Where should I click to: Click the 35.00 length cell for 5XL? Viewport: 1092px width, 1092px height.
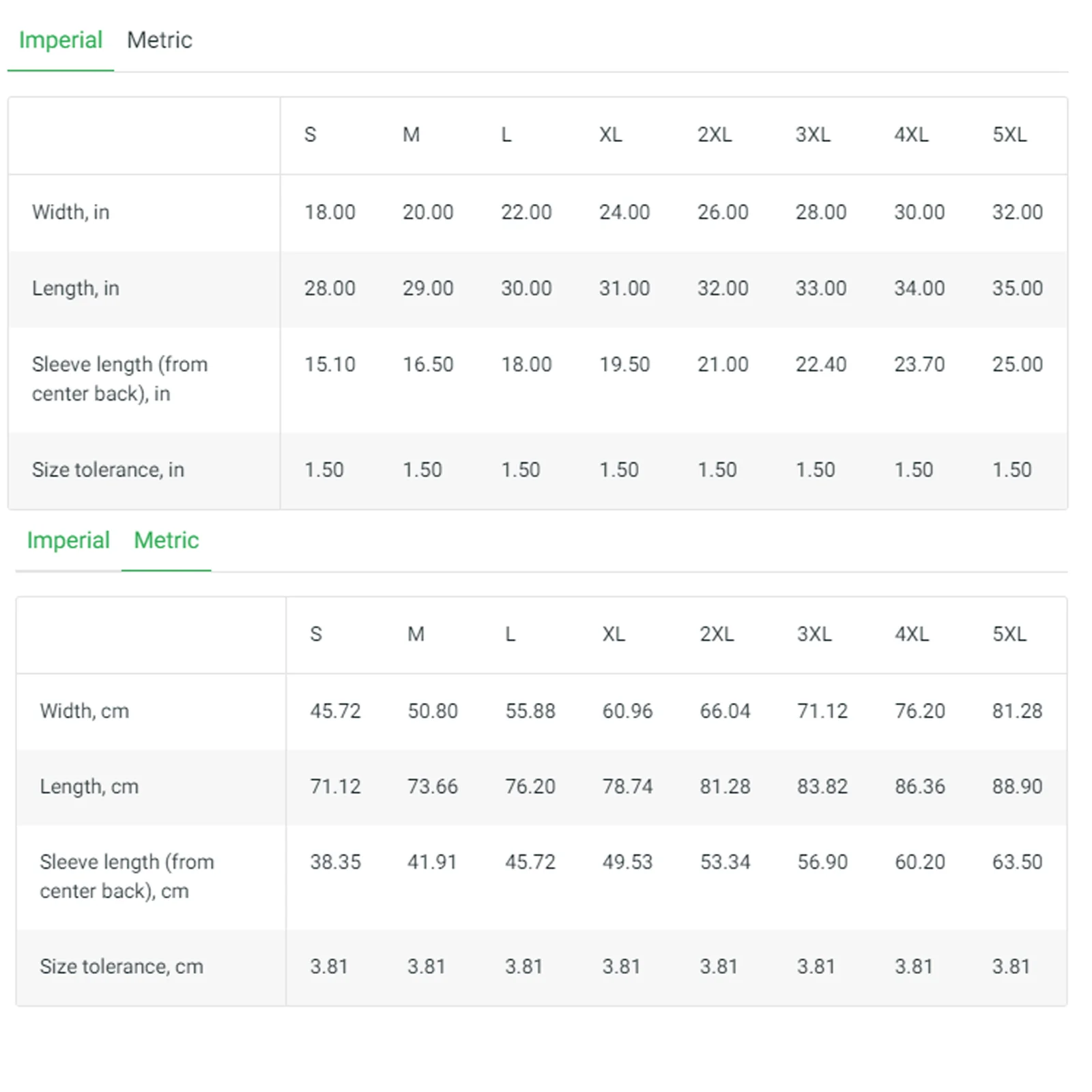tap(1017, 288)
